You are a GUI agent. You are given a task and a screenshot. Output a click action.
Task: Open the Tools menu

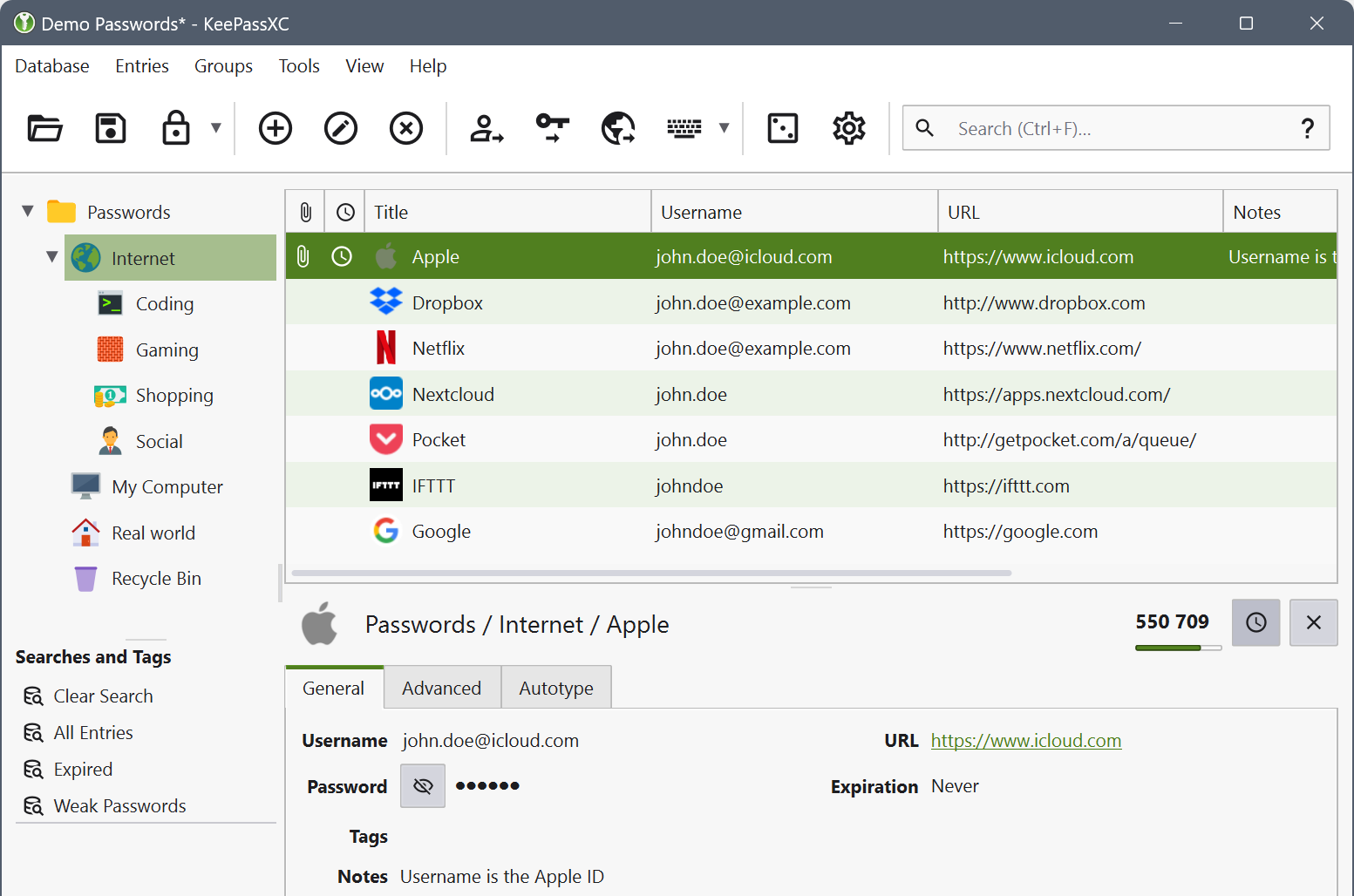(x=299, y=66)
